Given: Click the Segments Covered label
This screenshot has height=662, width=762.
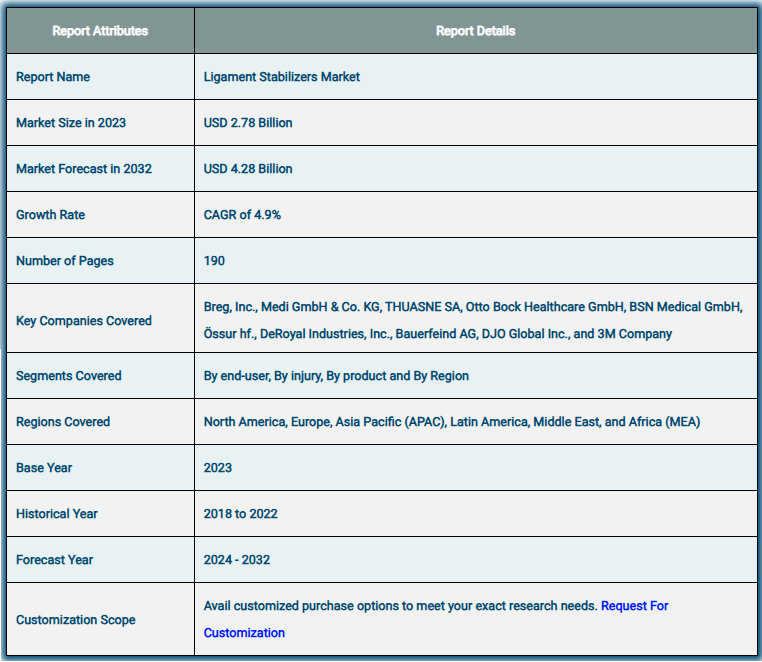Looking at the screenshot, I should (69, 376).
